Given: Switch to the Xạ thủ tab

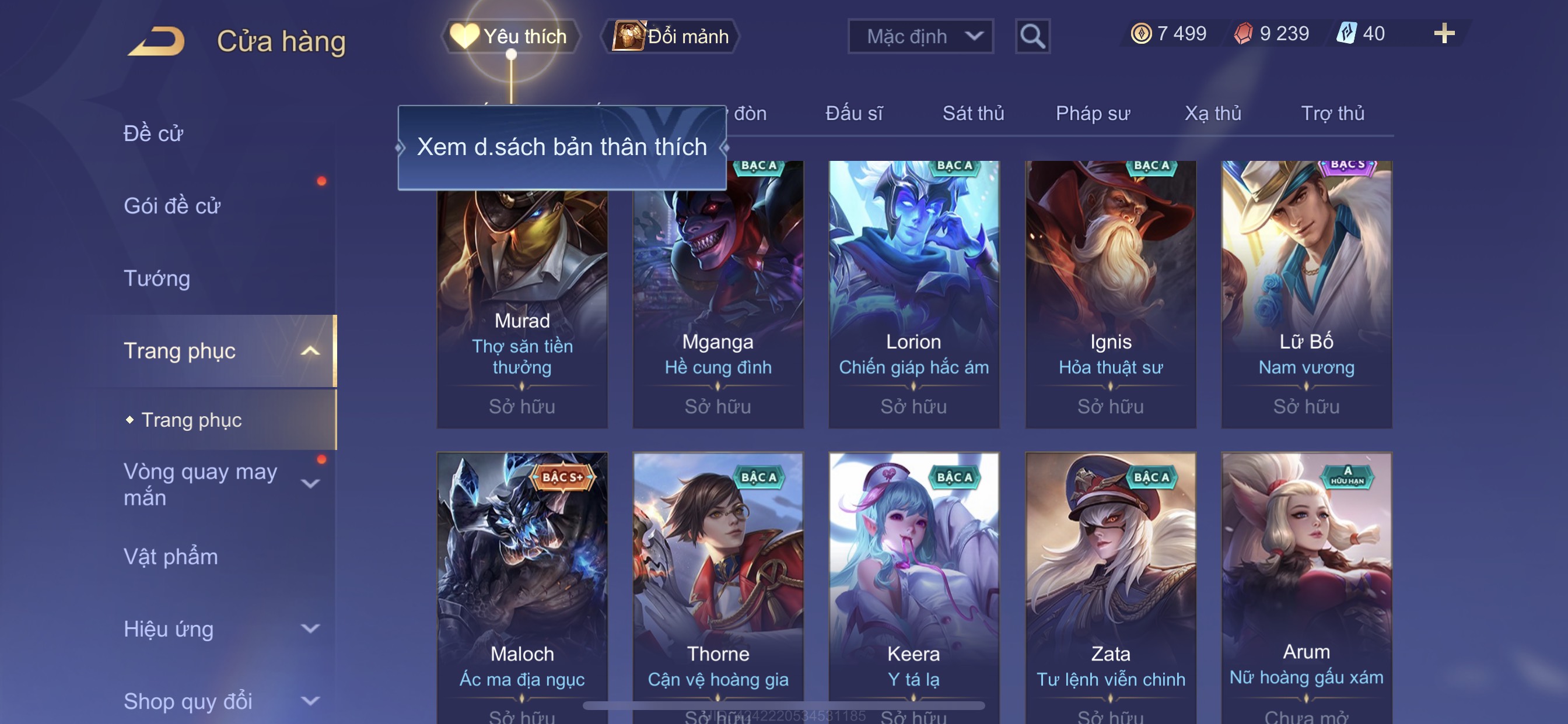Looking at the screenshot, I should pyautogui.click(x=1213, y=114).
